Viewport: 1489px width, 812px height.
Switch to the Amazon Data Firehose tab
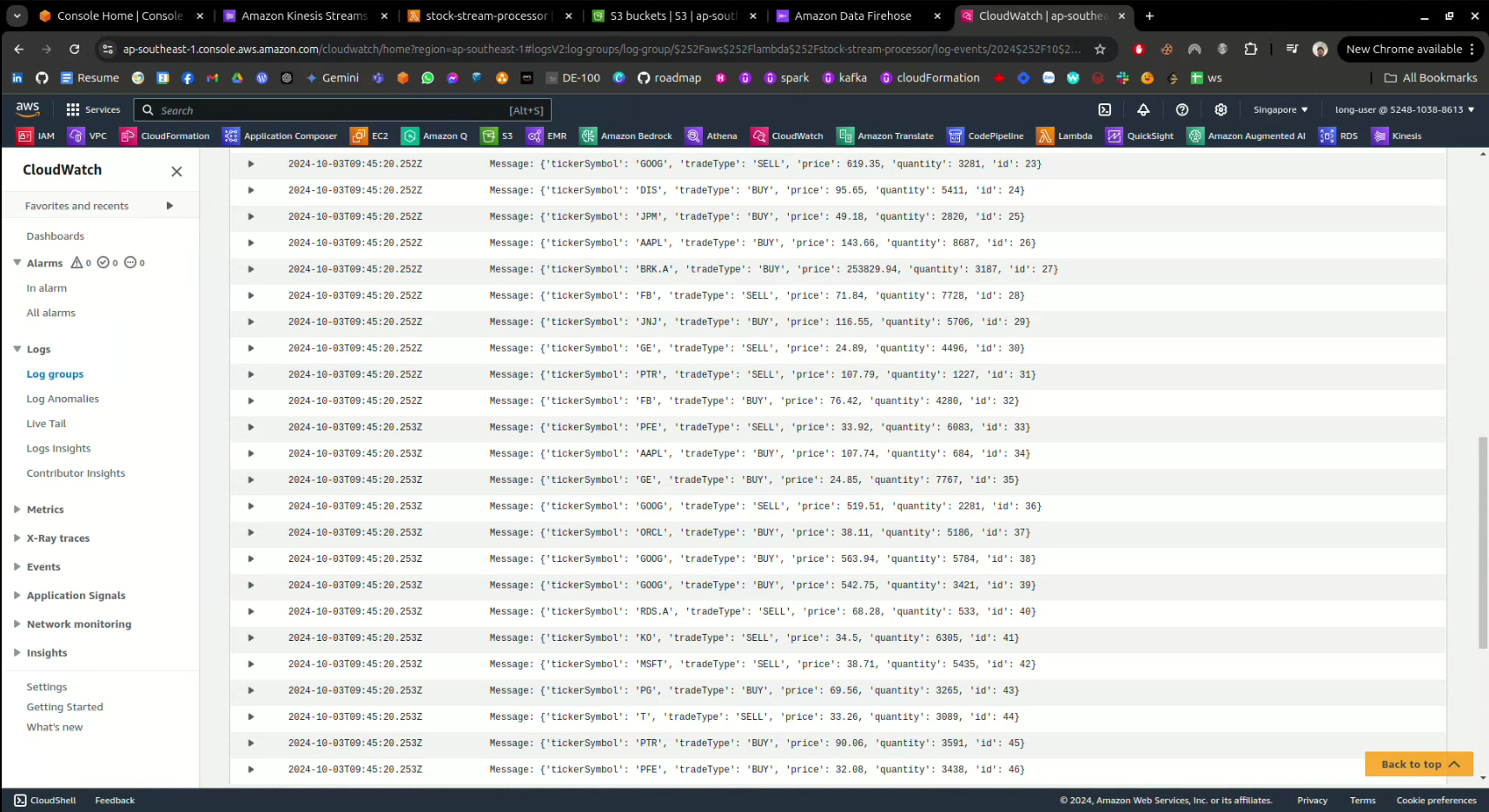pyautogui.click(x=852, y=16)
